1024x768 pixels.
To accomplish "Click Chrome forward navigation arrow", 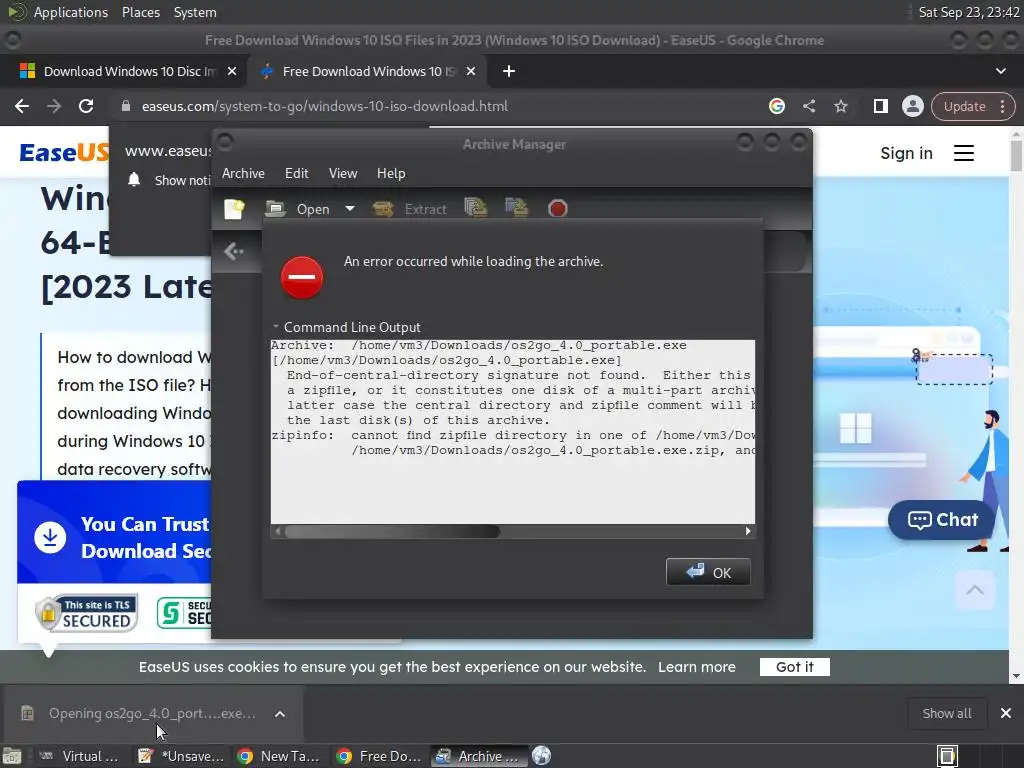I will tap(54, 106).
